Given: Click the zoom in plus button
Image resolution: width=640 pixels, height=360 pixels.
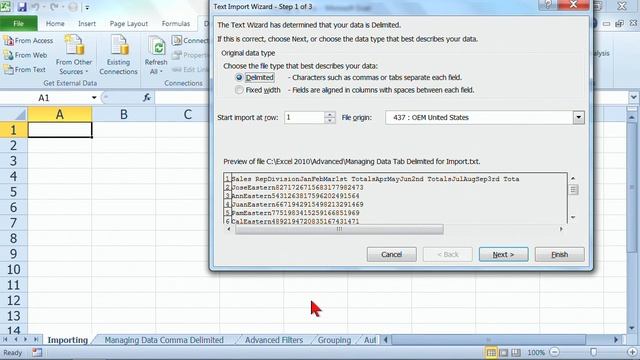Looking at the screenshot, I should (x=632, y=352).
